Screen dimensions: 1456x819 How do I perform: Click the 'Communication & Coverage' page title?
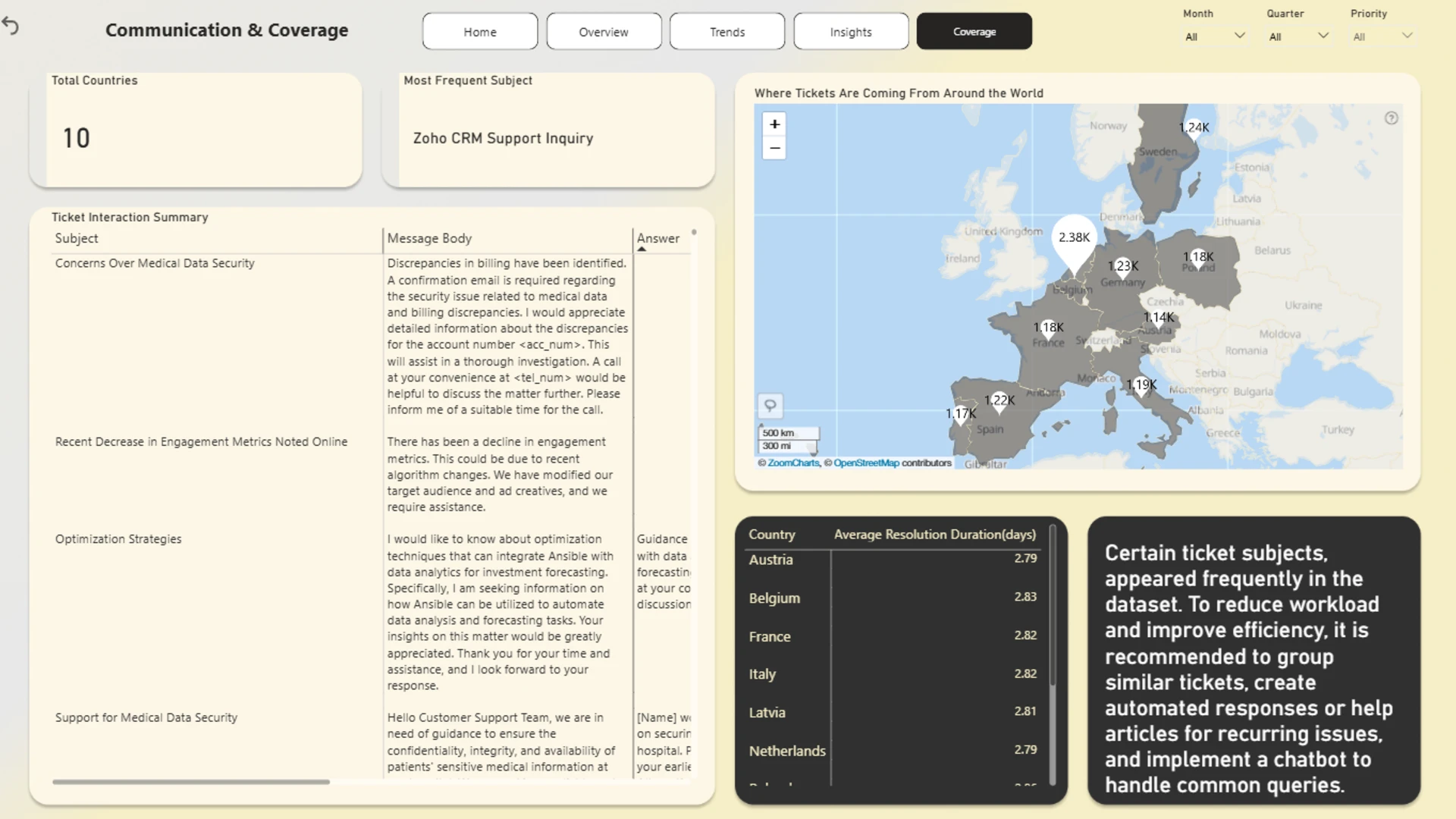click(x=227, y=30)
